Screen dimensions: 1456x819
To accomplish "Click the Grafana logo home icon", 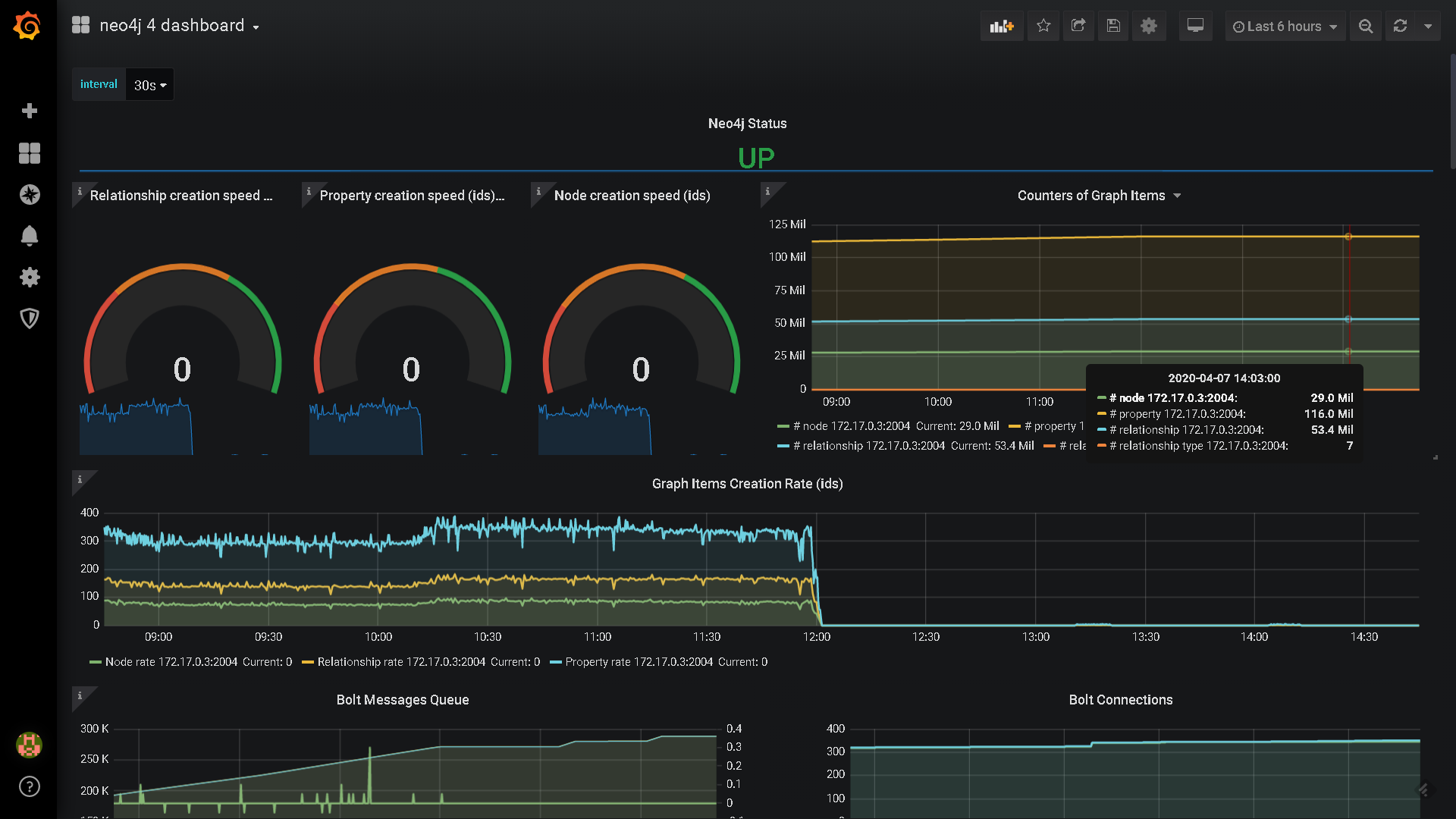I will tap(28, 27).
